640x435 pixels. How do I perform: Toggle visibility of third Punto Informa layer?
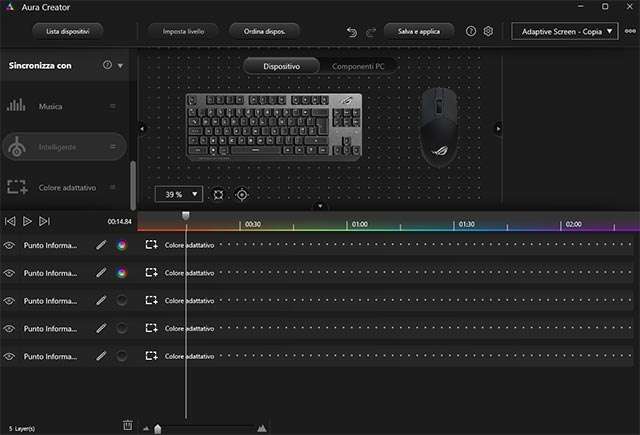(x=9, y=301)
